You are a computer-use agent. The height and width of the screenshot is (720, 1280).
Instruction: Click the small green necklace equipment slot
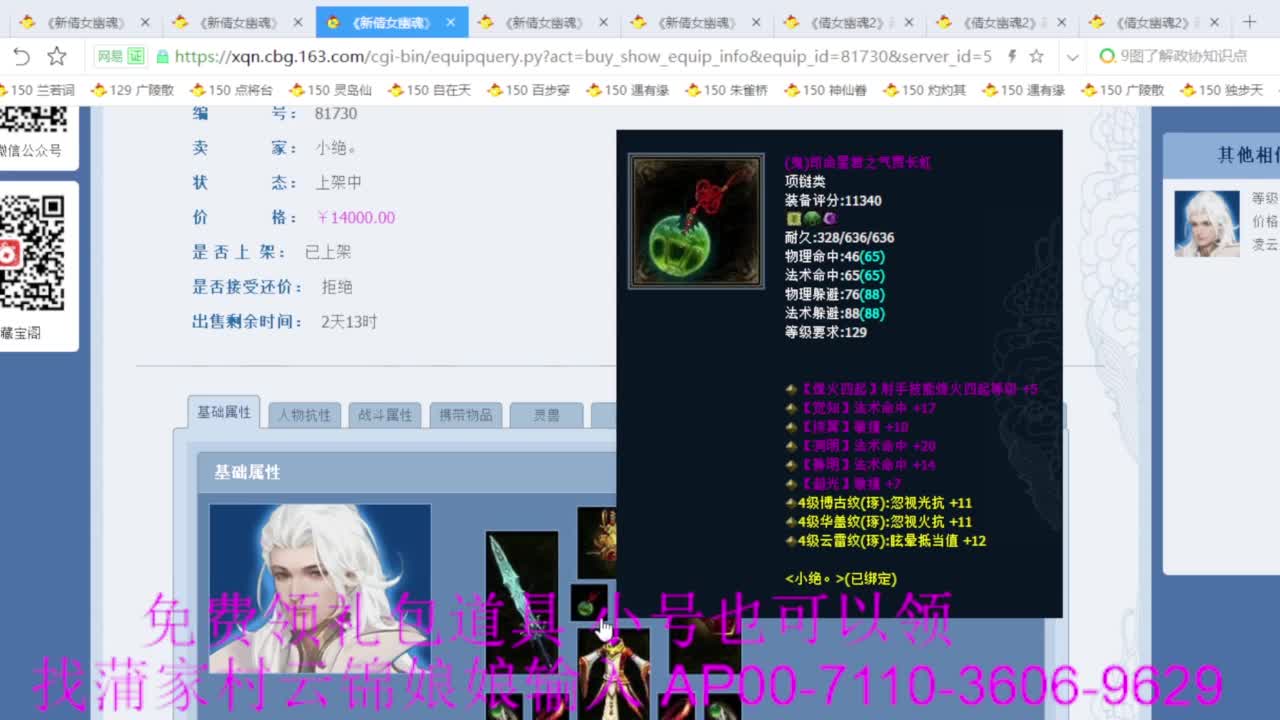tap(588, 603)
